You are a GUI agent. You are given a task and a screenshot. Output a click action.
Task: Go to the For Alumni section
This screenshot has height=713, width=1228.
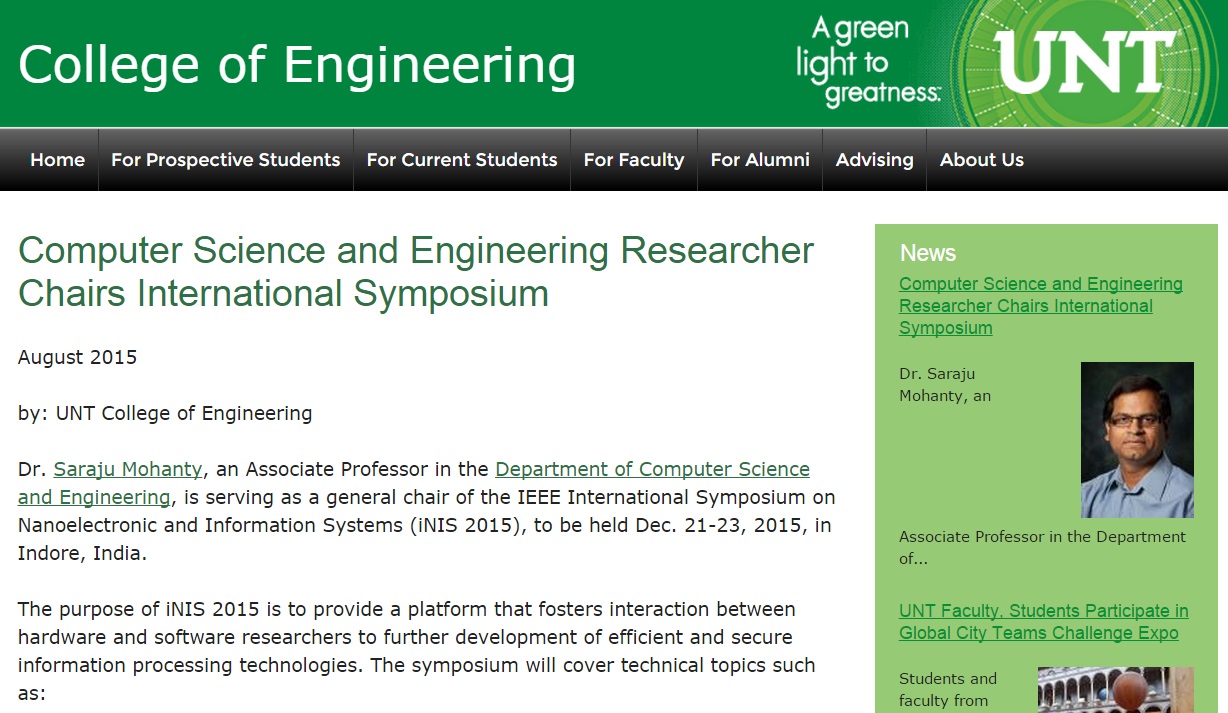pyautogui.click(x=760, y=160)
